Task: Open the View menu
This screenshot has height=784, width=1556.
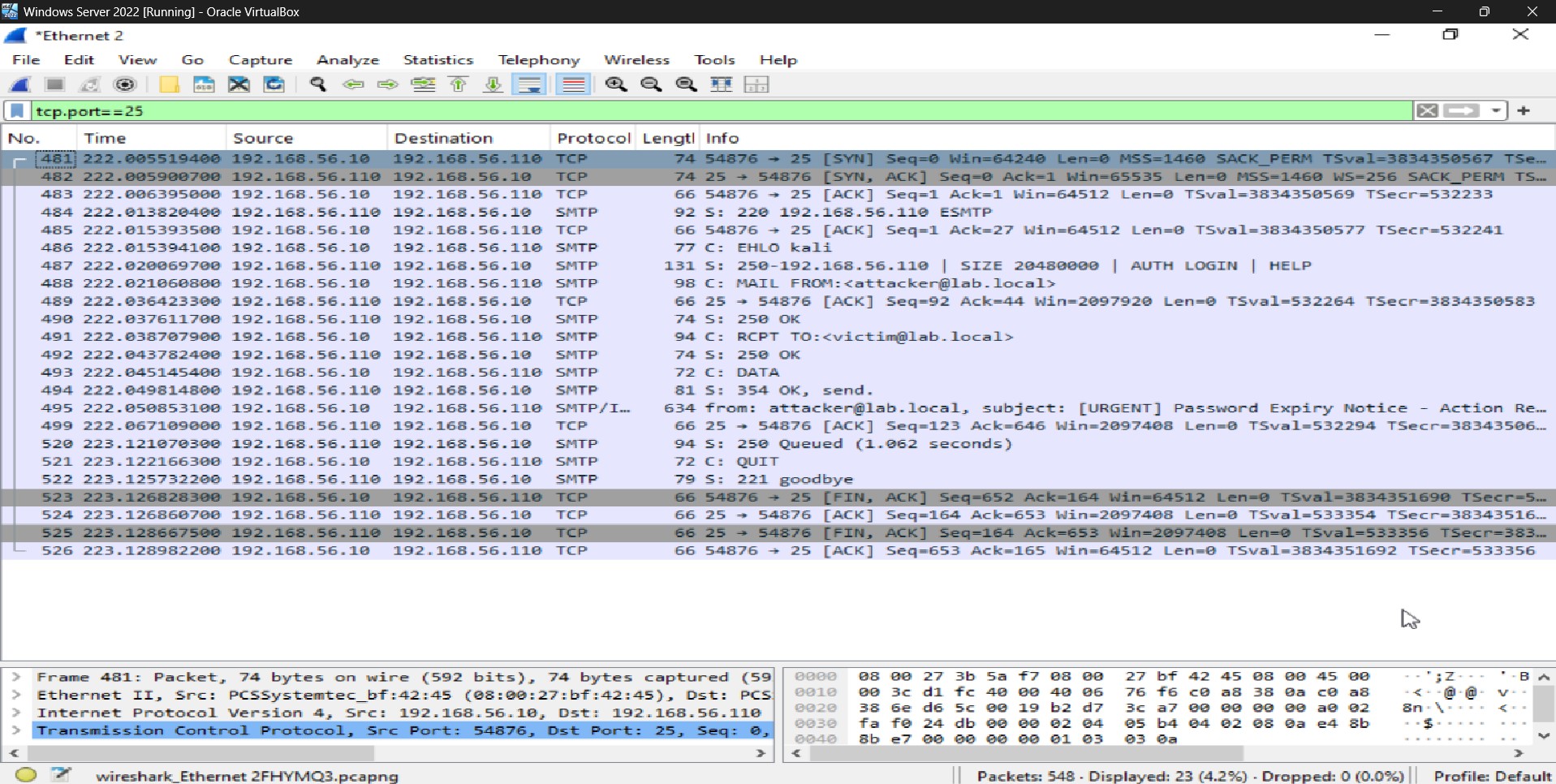Action: pos(137,60)
